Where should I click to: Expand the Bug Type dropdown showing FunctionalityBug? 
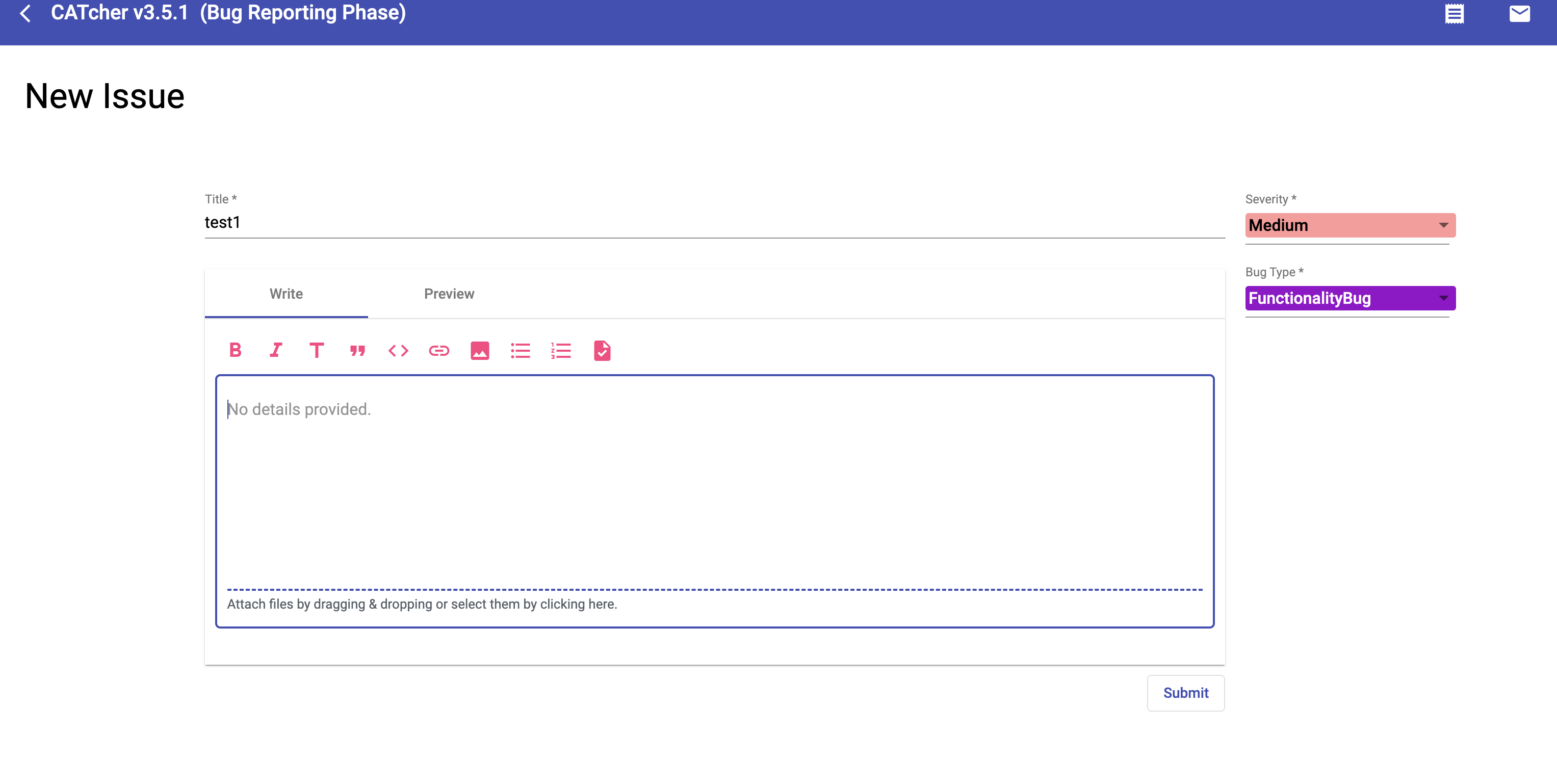[x=1350, y=298]
